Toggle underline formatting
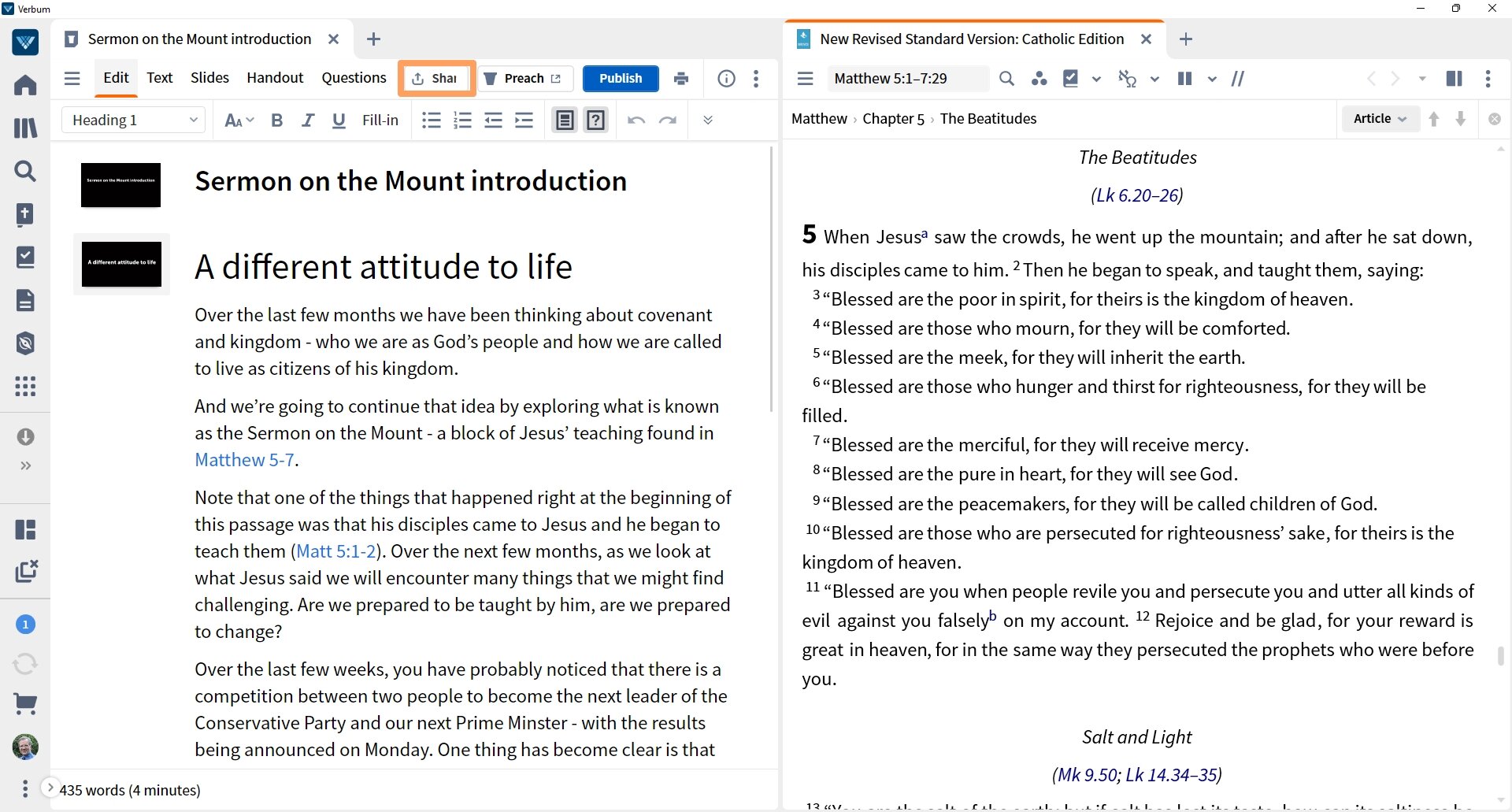 (339, 120)
